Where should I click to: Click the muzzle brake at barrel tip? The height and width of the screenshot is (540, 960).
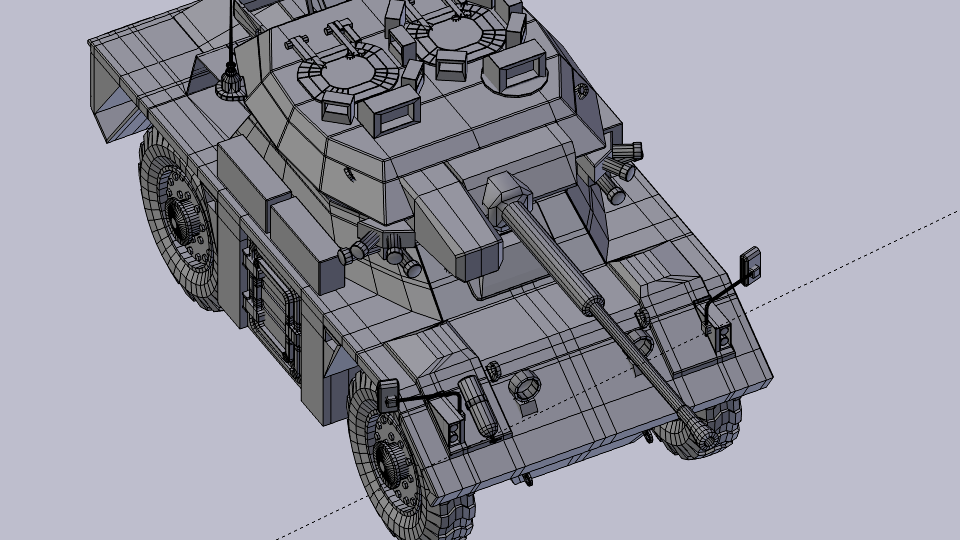click(x=700, y=427)
